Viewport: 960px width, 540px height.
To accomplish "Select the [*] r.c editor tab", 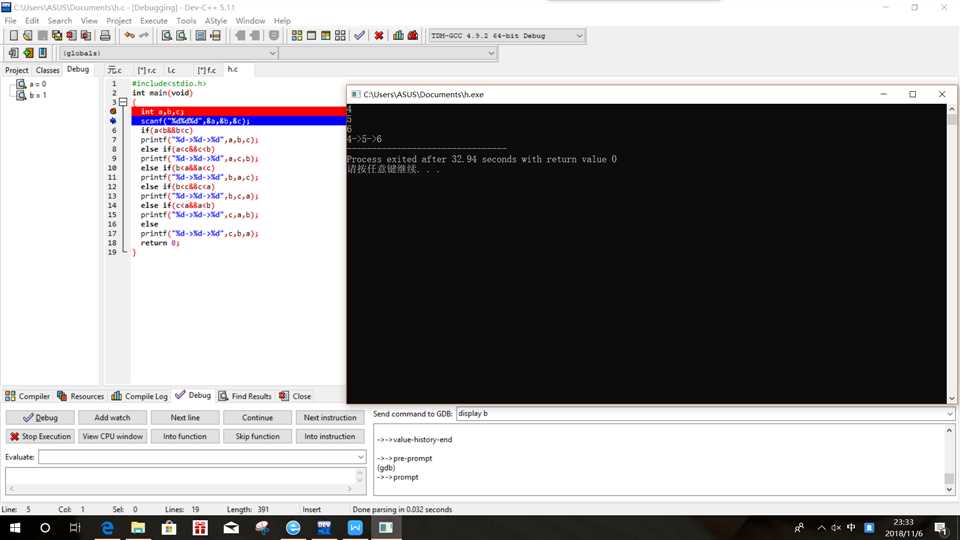I will coord(146,70).
